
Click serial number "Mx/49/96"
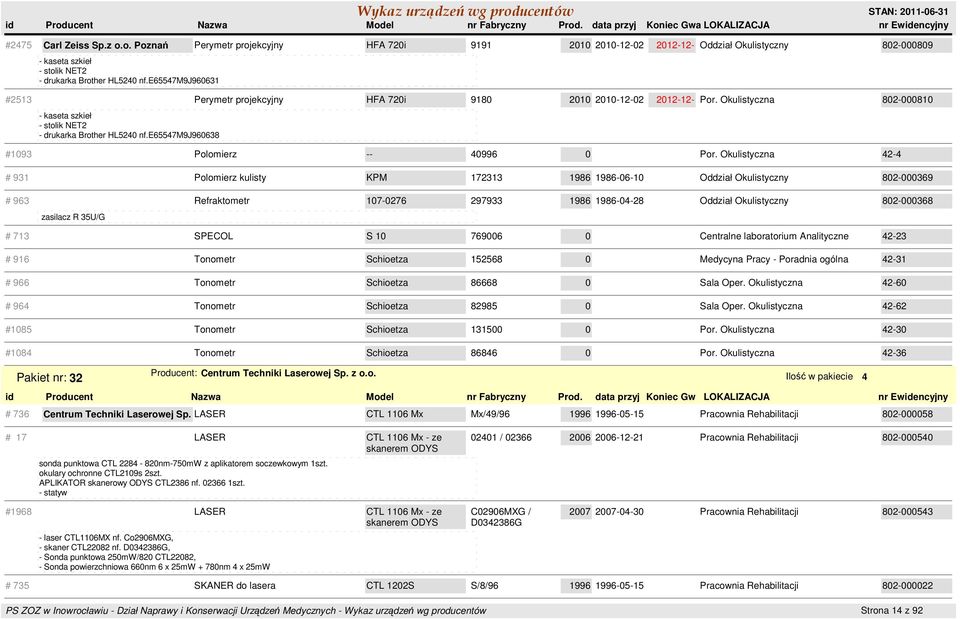click(490, 414)
